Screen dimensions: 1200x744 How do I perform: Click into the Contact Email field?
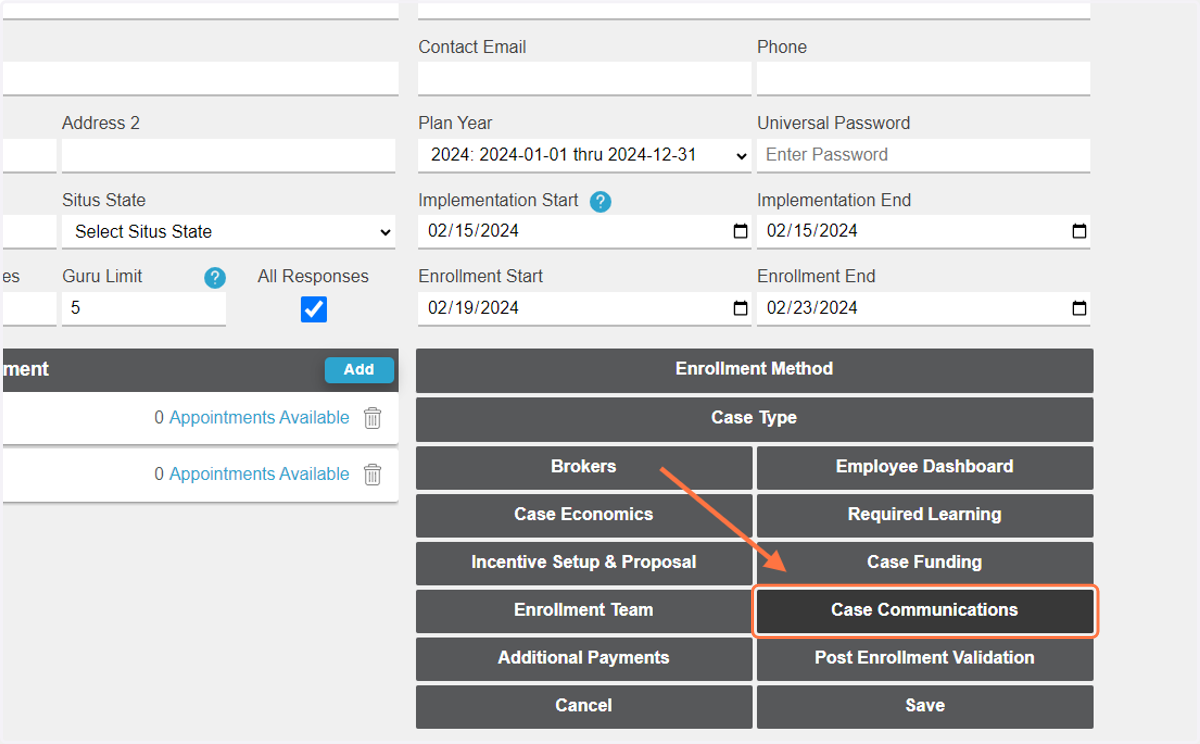(x=585, y=78)
